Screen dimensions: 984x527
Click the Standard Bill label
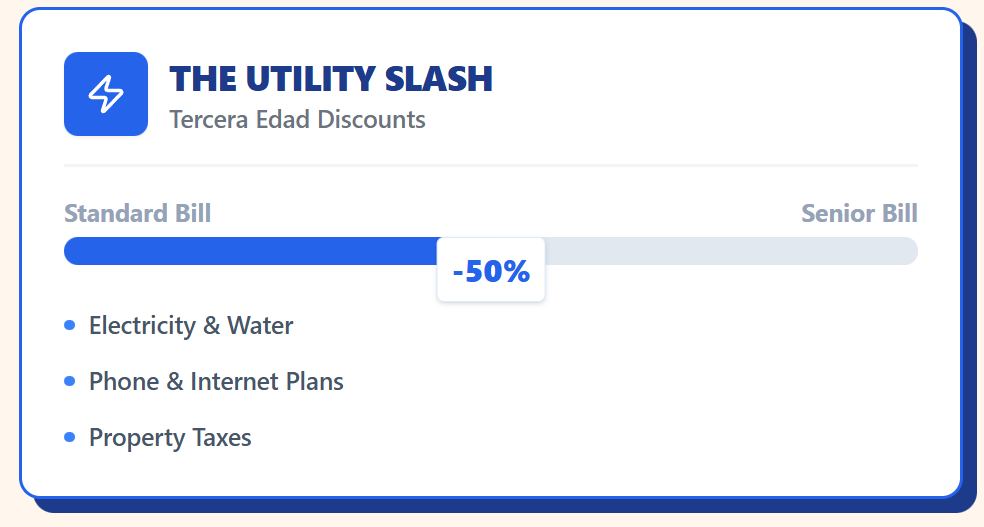click(137, 213)
